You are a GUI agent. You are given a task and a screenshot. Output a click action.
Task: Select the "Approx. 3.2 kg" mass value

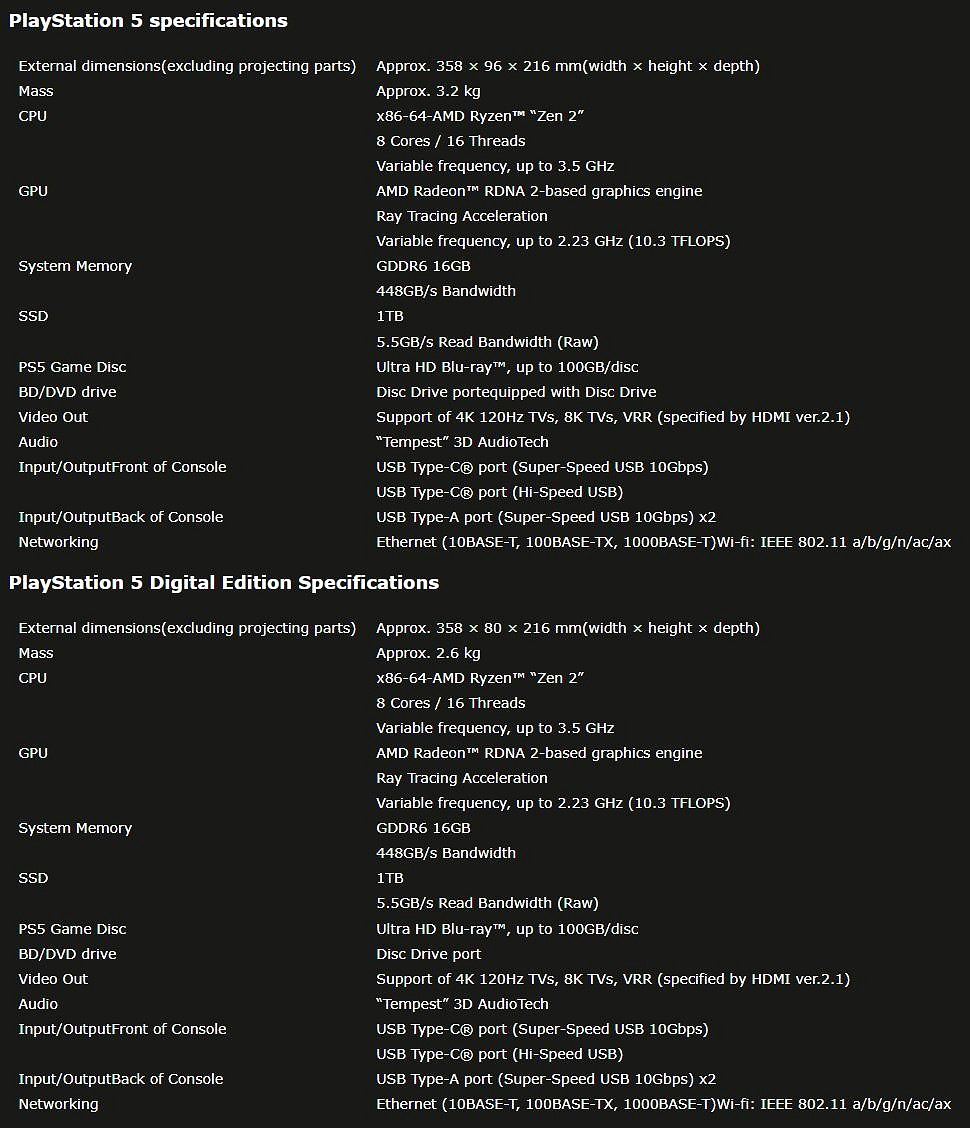tap(428, 91)
